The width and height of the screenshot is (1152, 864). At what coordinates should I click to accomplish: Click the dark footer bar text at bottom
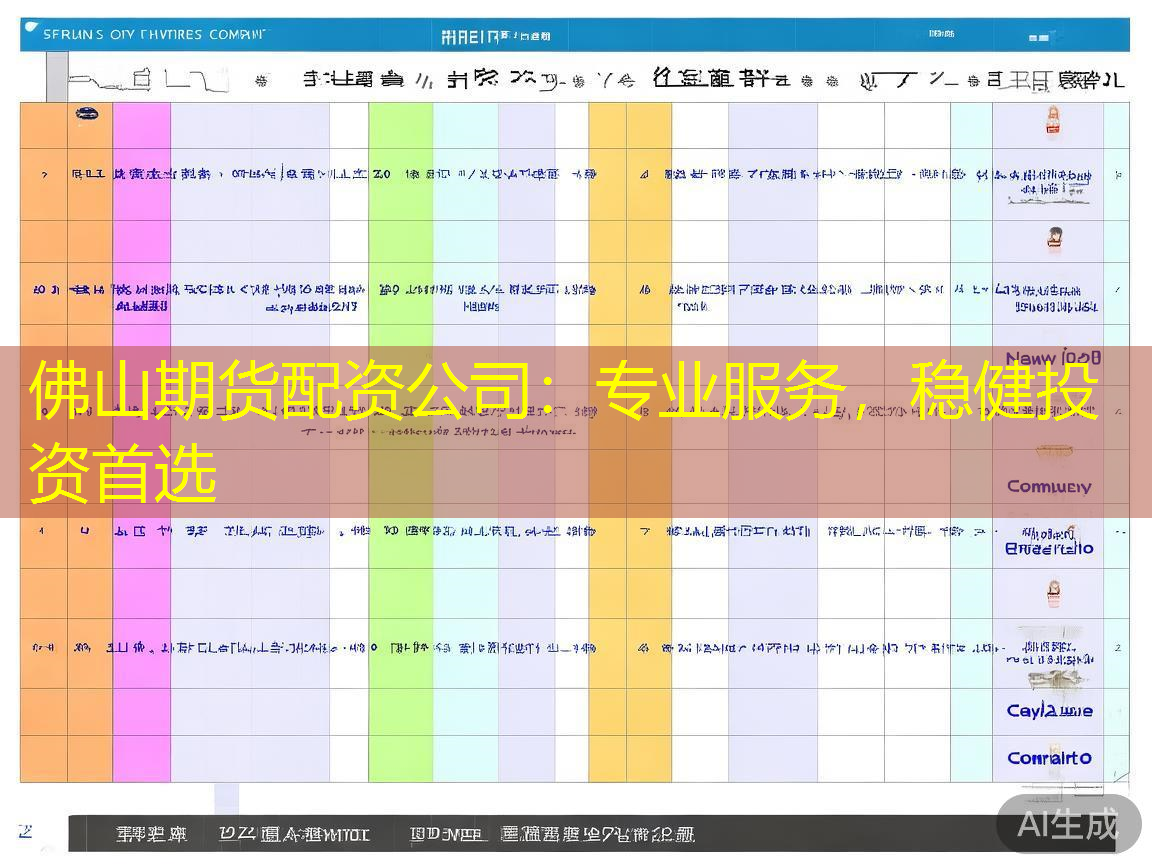[405, 834]
